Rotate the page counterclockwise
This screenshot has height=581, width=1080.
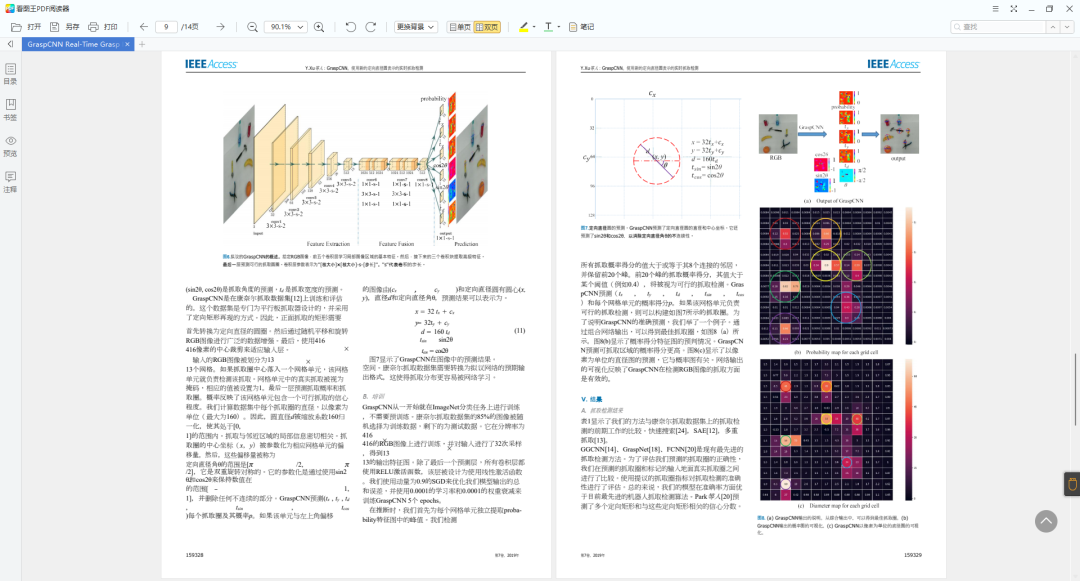pyautogui.click(x=350, y=27)
